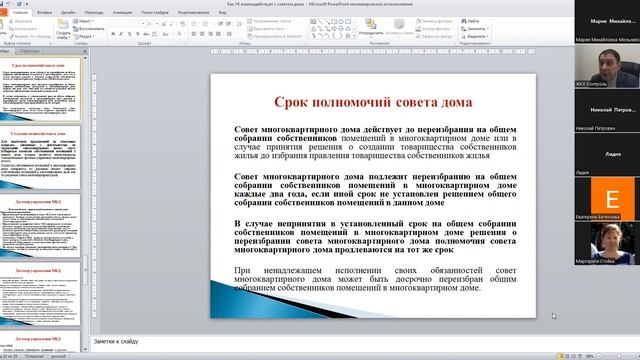Select the star shape in shapes gallery

click(348, 36)
